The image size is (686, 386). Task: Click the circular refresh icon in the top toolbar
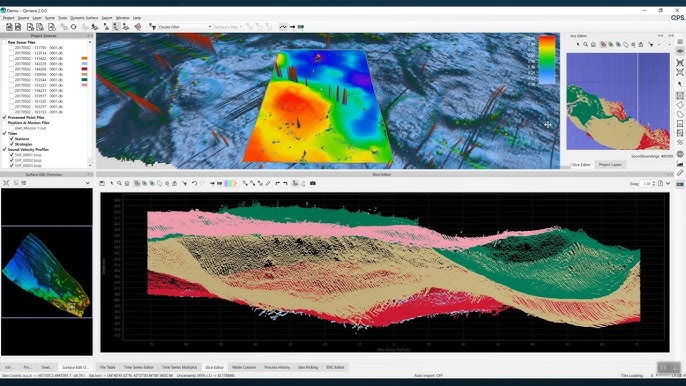[74, 27]
